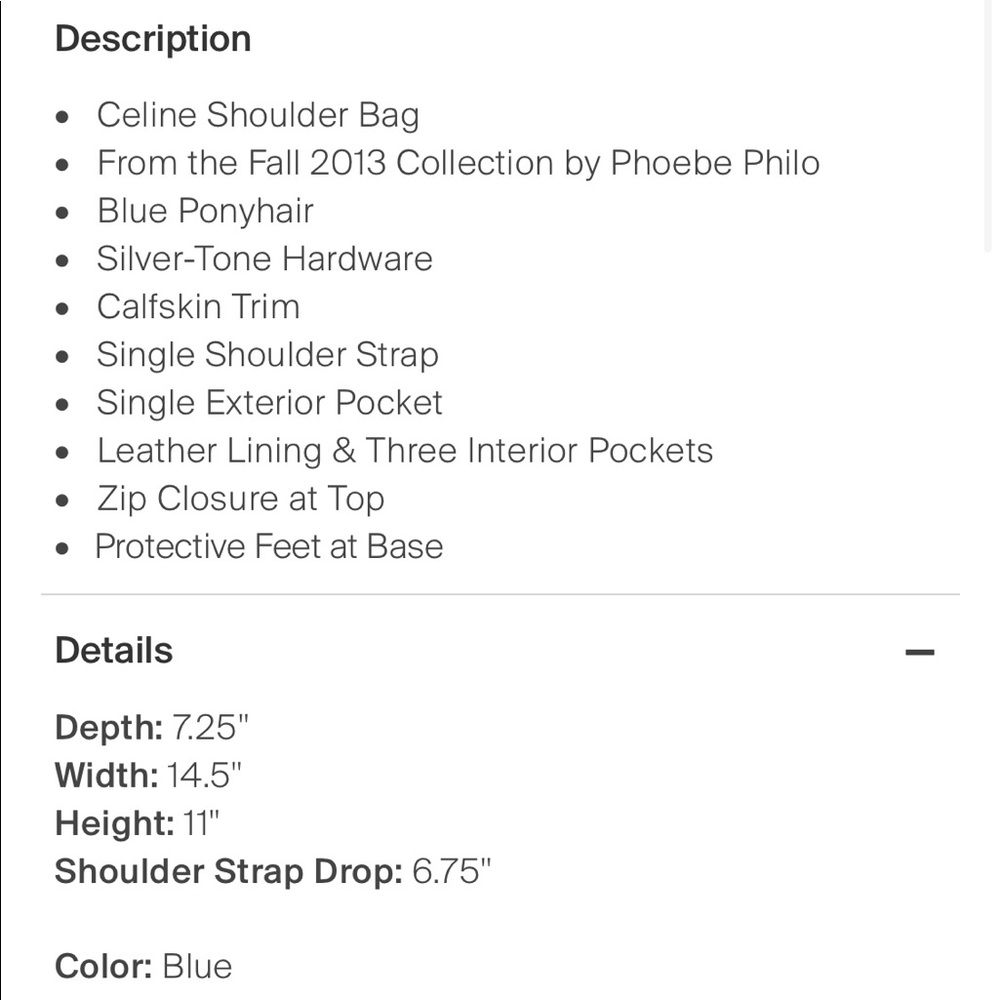
Task: Click the "Blue Ponyhair" bullet item
Action: [x=205, y=211]
